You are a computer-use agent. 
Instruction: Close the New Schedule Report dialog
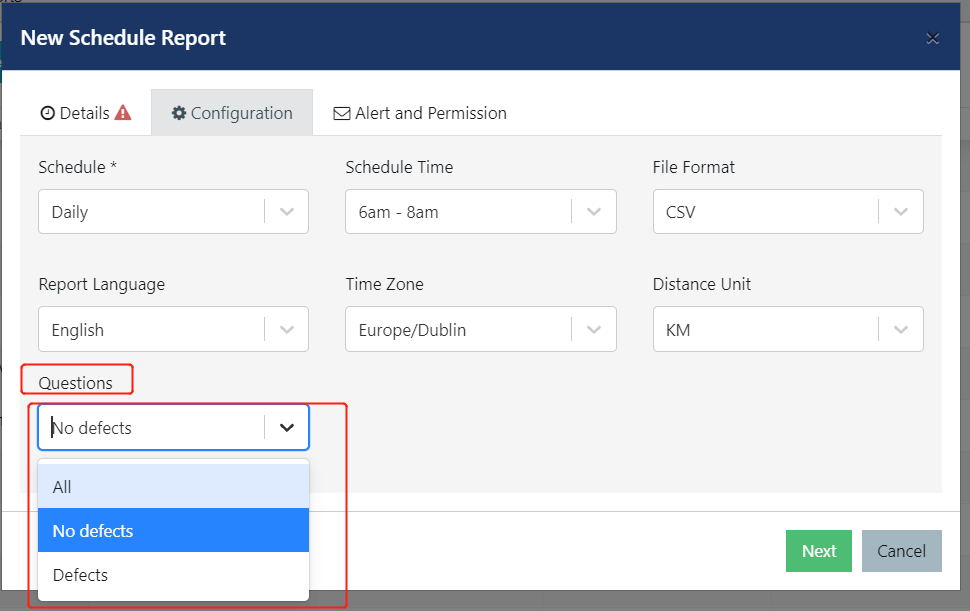pos(932,38)
